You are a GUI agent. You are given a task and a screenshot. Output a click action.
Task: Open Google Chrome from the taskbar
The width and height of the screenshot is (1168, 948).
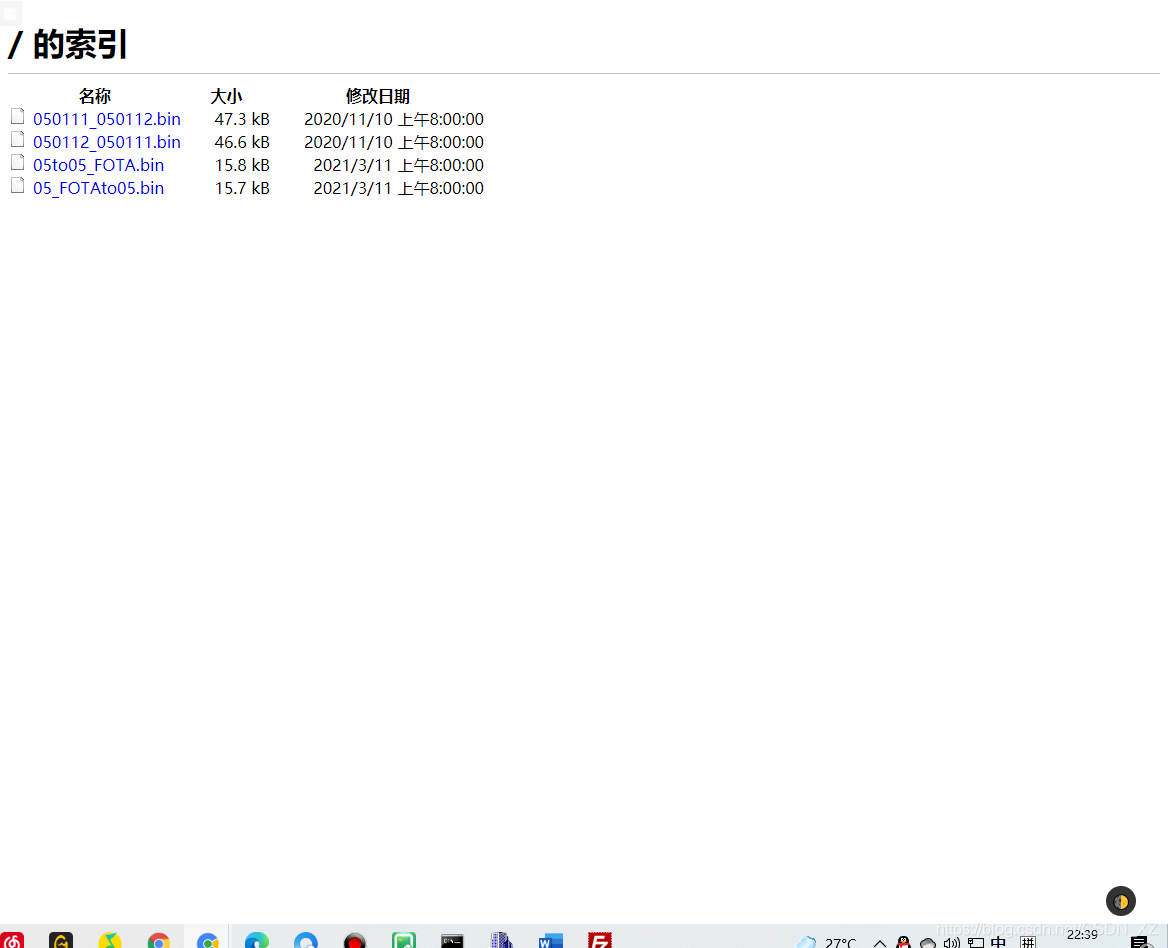[x=159, y=941]
